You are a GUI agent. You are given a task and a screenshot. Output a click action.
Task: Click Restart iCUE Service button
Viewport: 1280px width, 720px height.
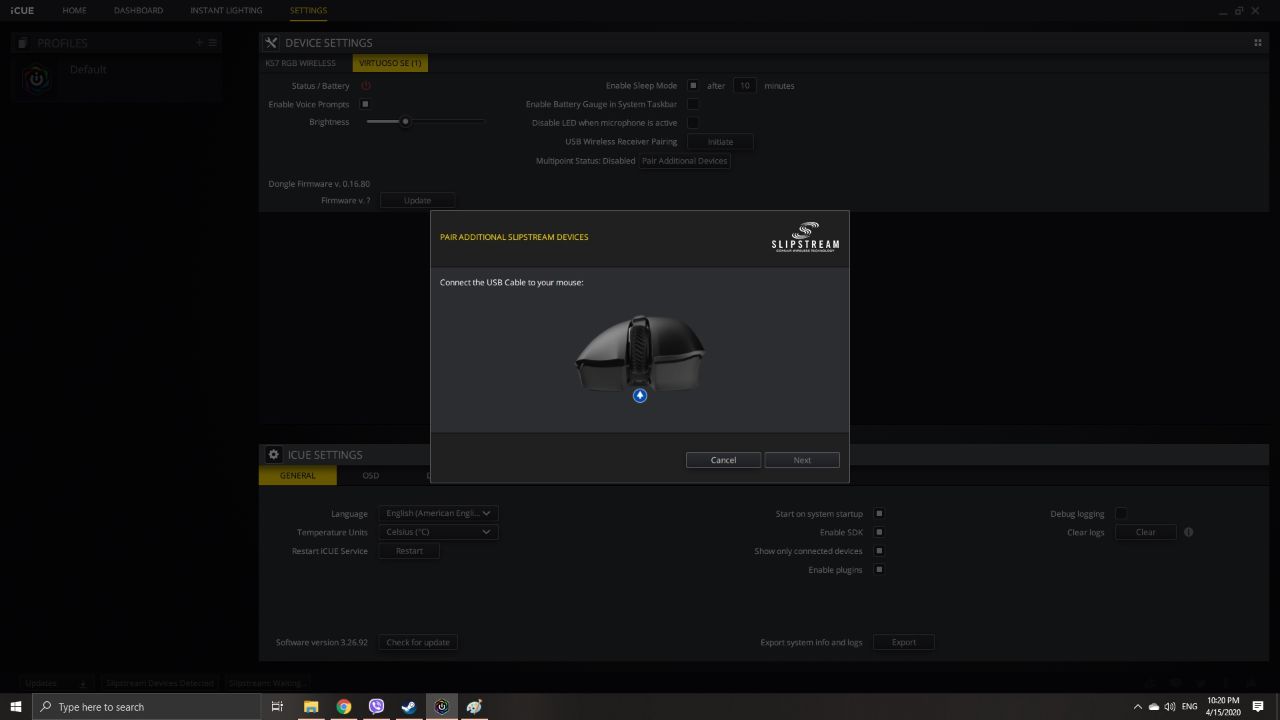[x=409, y=551]
